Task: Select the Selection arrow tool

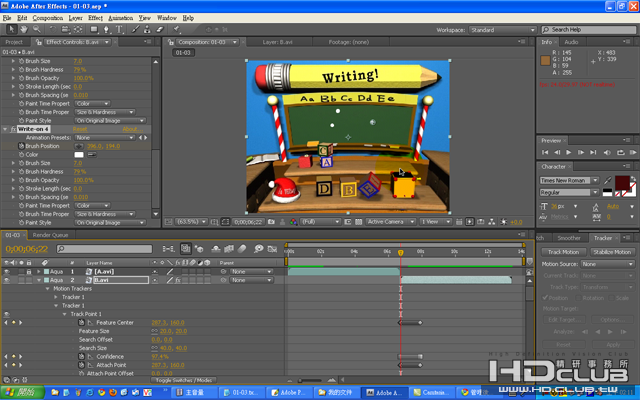Action: click(11, 29)
